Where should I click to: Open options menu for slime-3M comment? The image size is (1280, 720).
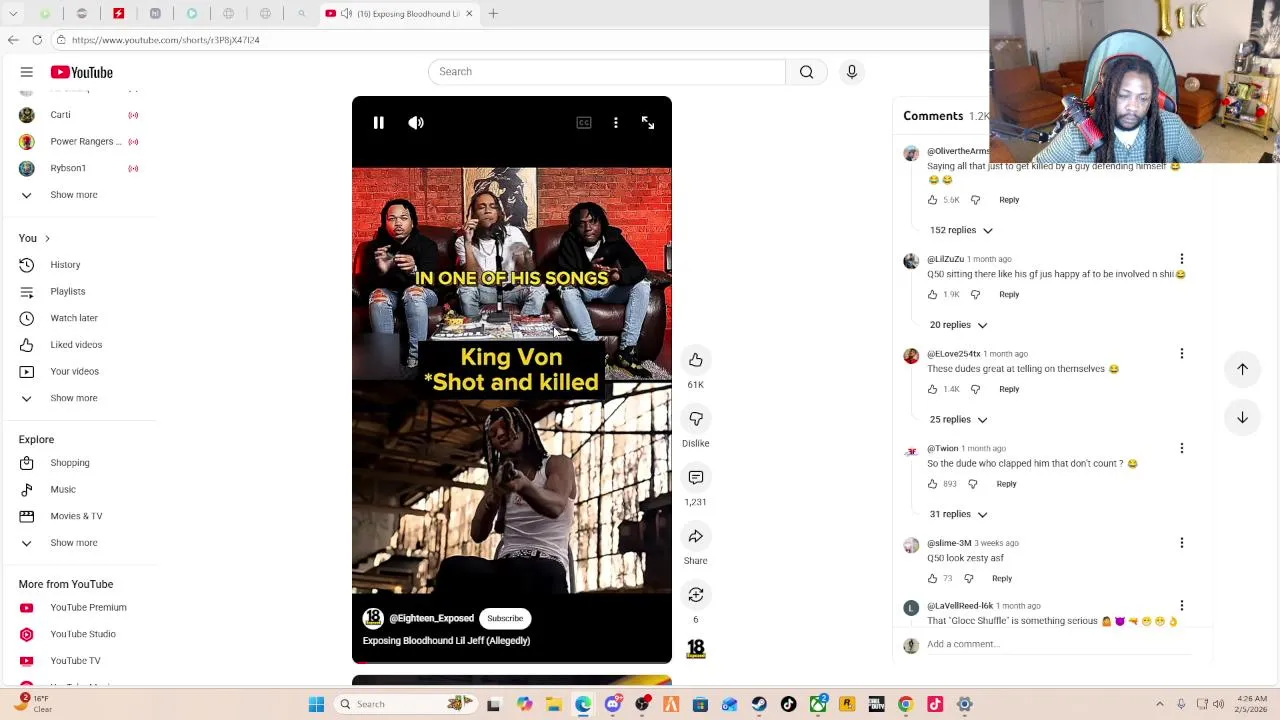tap(1182, 543)
